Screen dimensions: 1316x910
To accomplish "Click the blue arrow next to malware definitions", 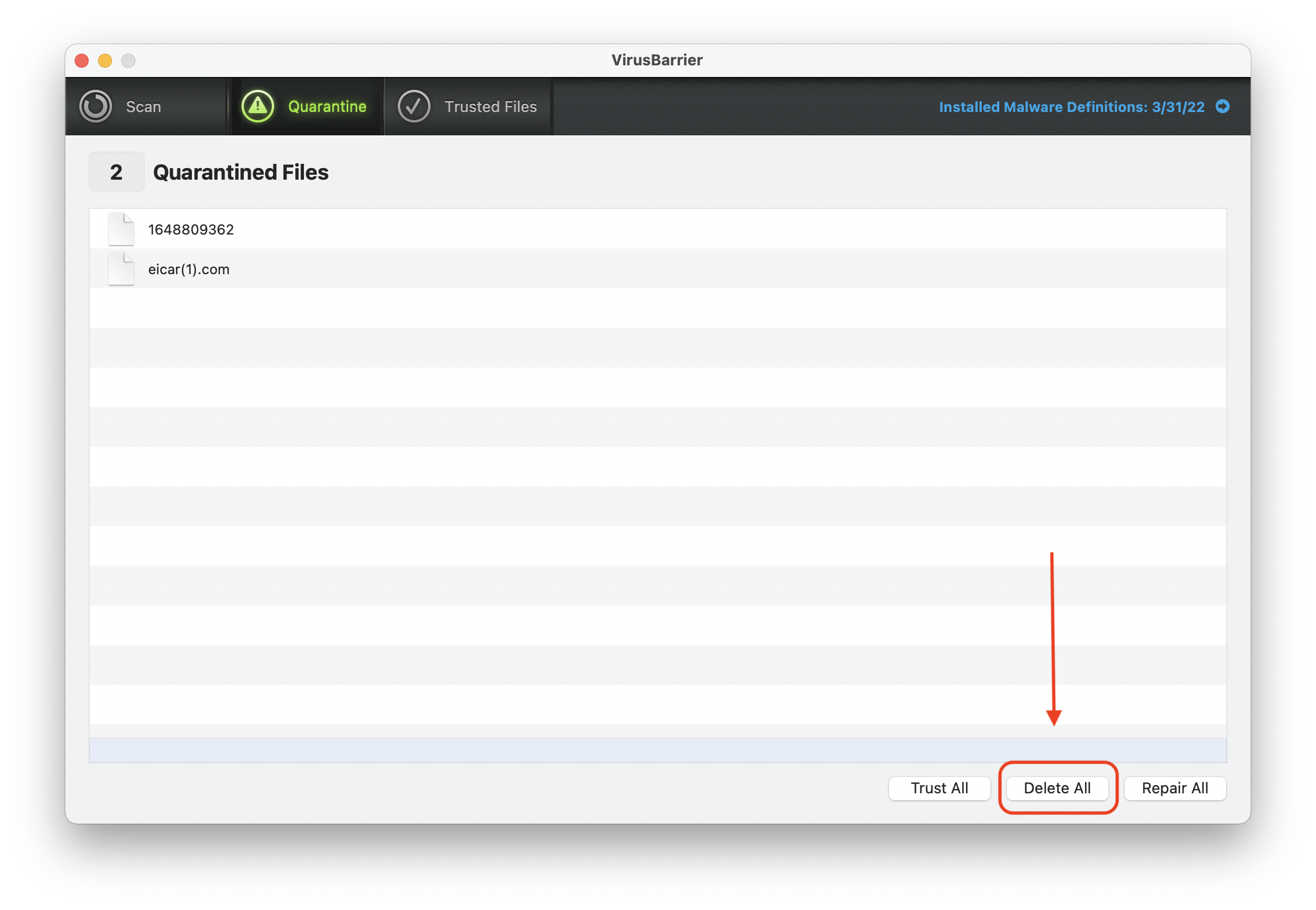I will point(1223,106).
